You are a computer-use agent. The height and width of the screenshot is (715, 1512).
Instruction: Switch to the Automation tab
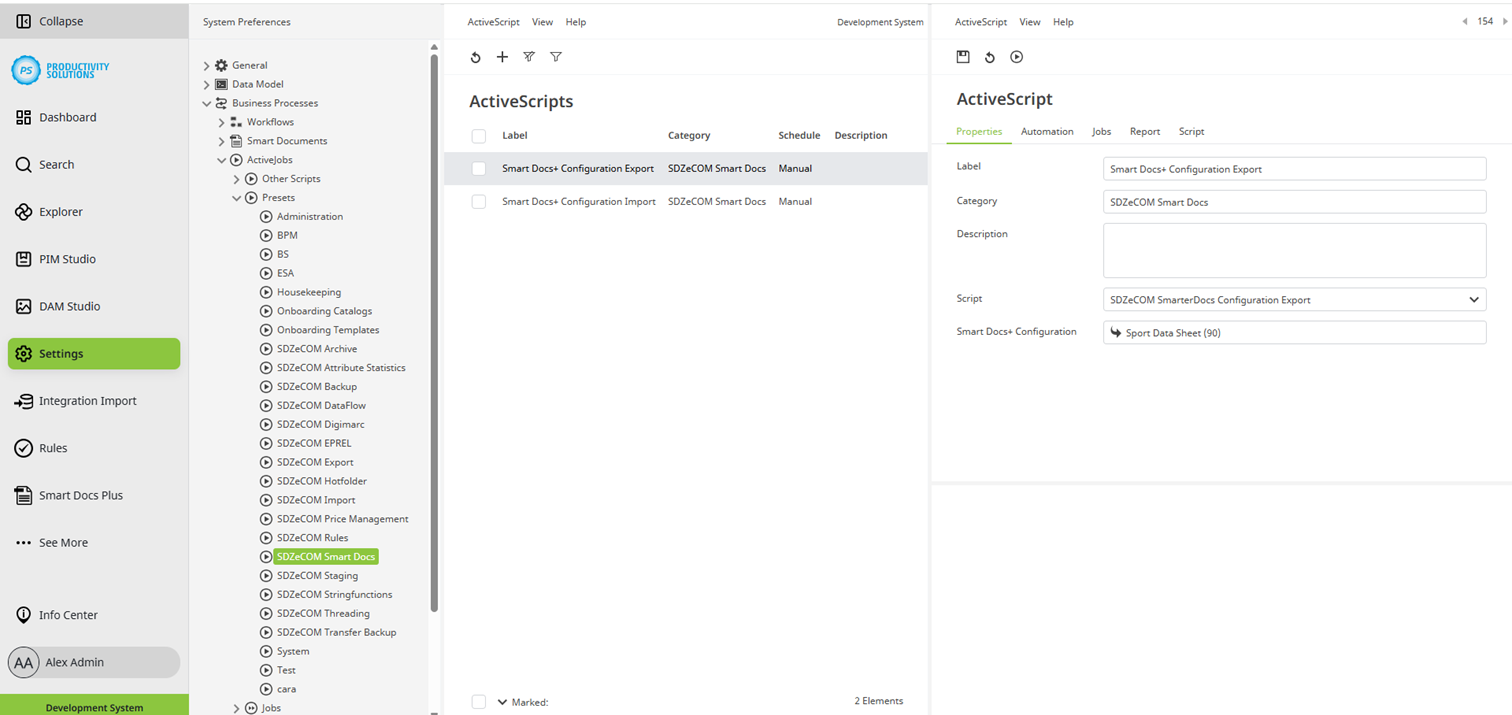point(1046,131)
